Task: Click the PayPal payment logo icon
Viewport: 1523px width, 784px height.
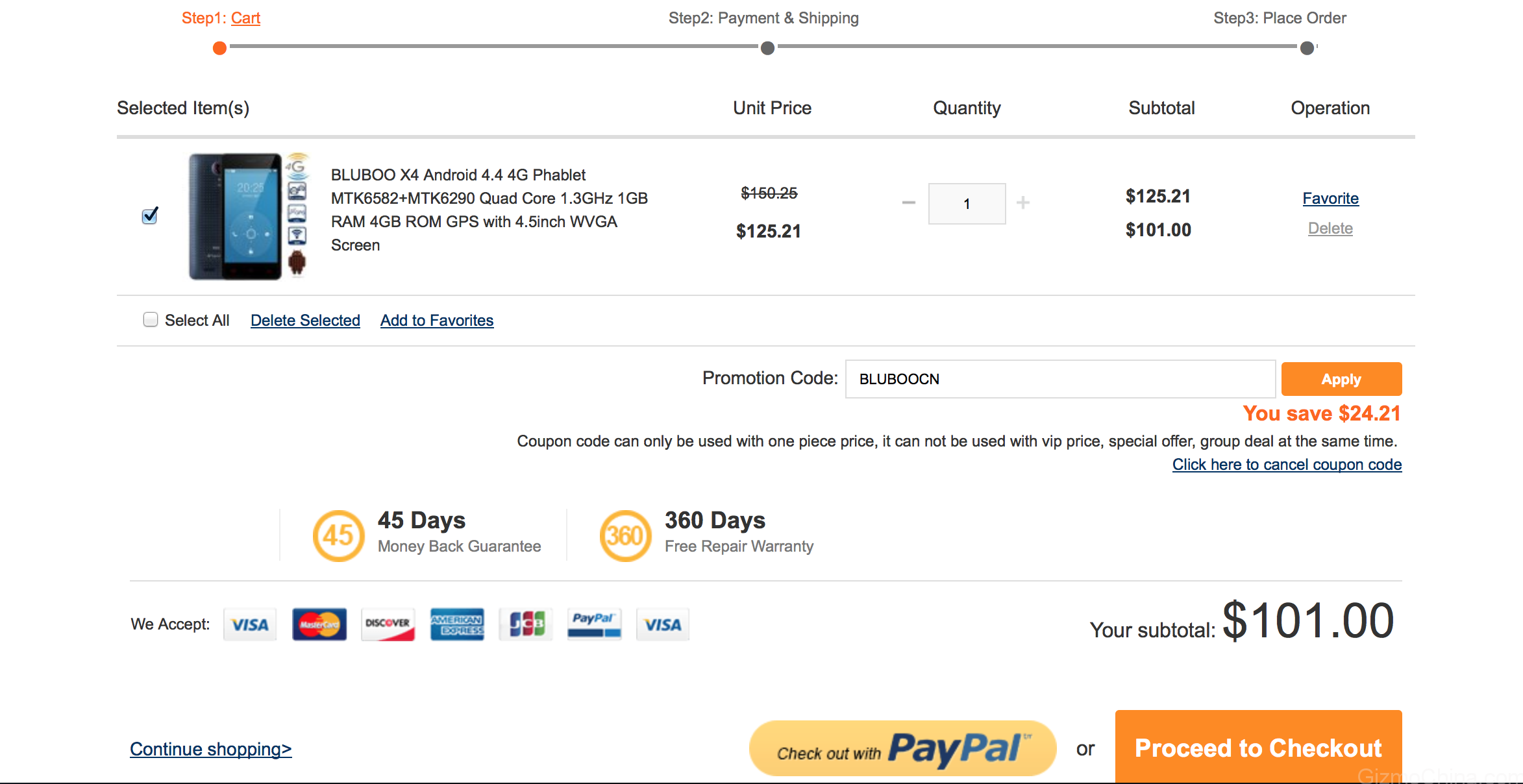Action: pos(594,624)
